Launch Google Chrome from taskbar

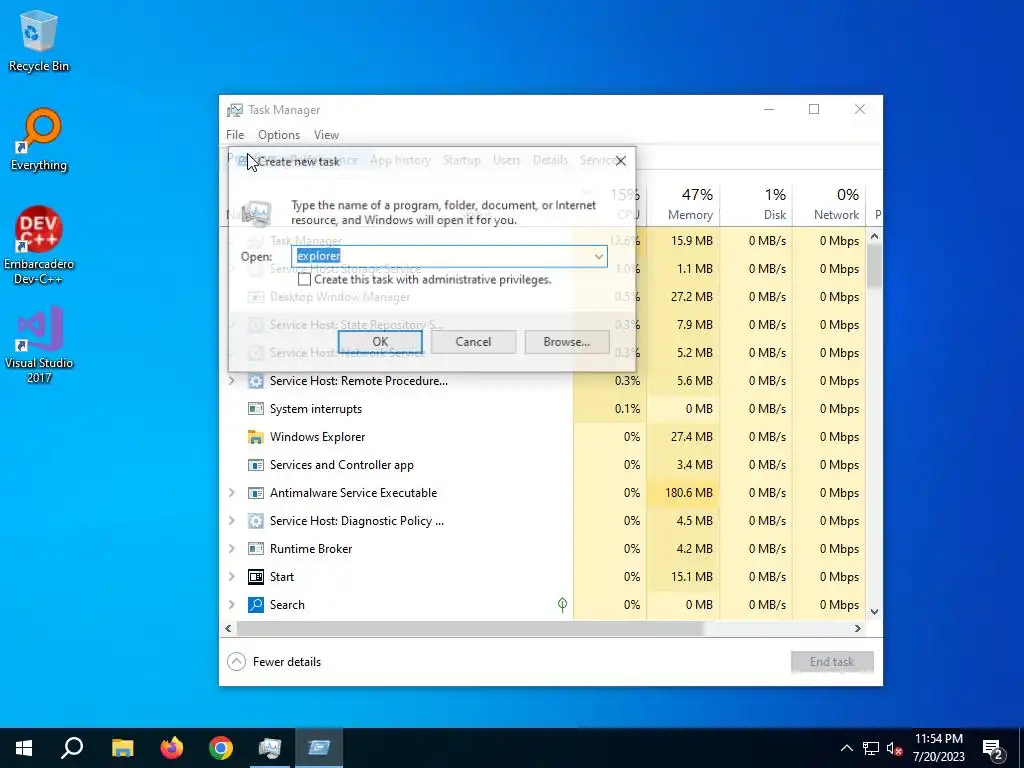coord(221,748)
